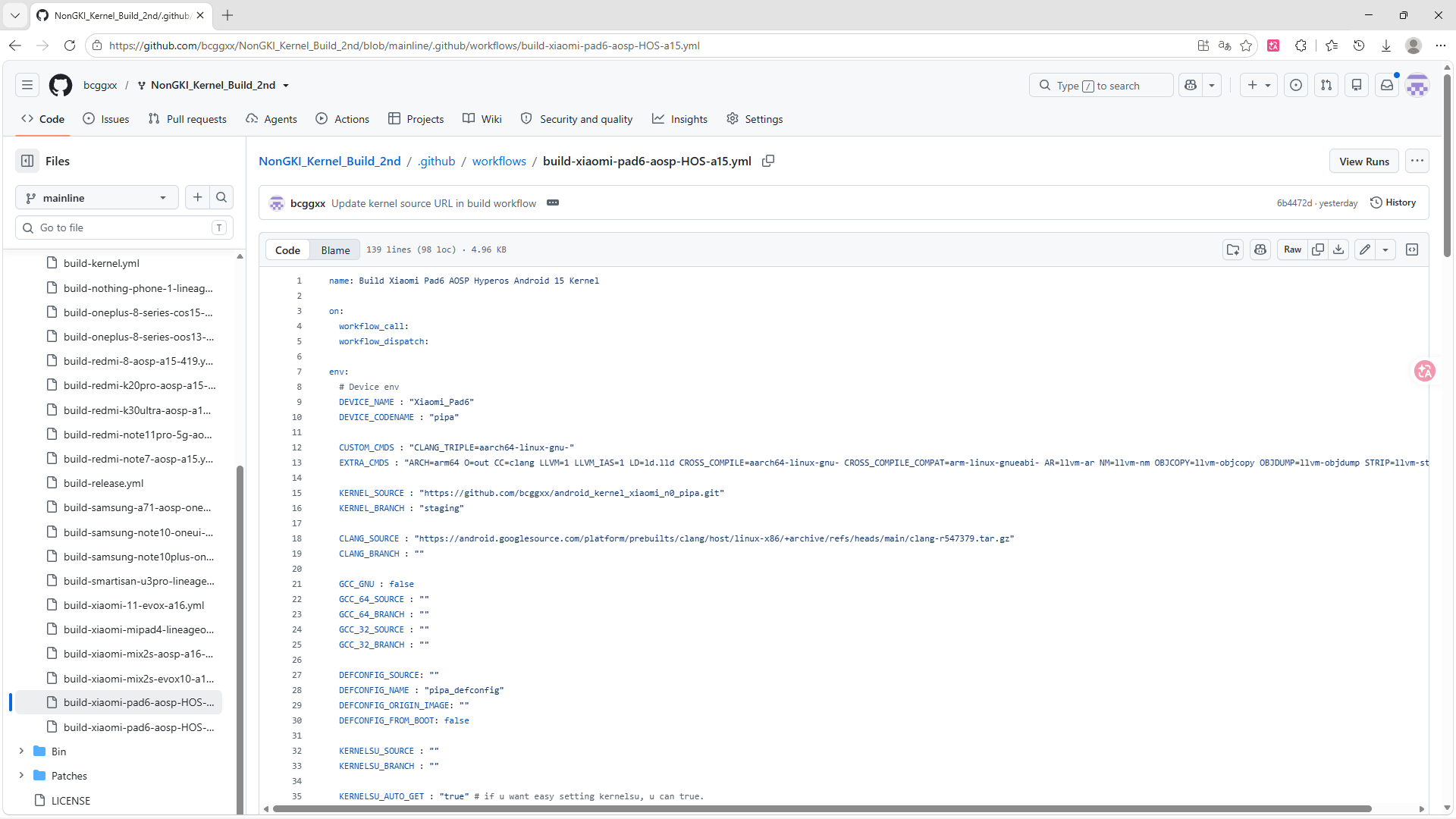The image size is (1456, 819).
Task: Open browser extensions menu
Action: click(1301, 45)
